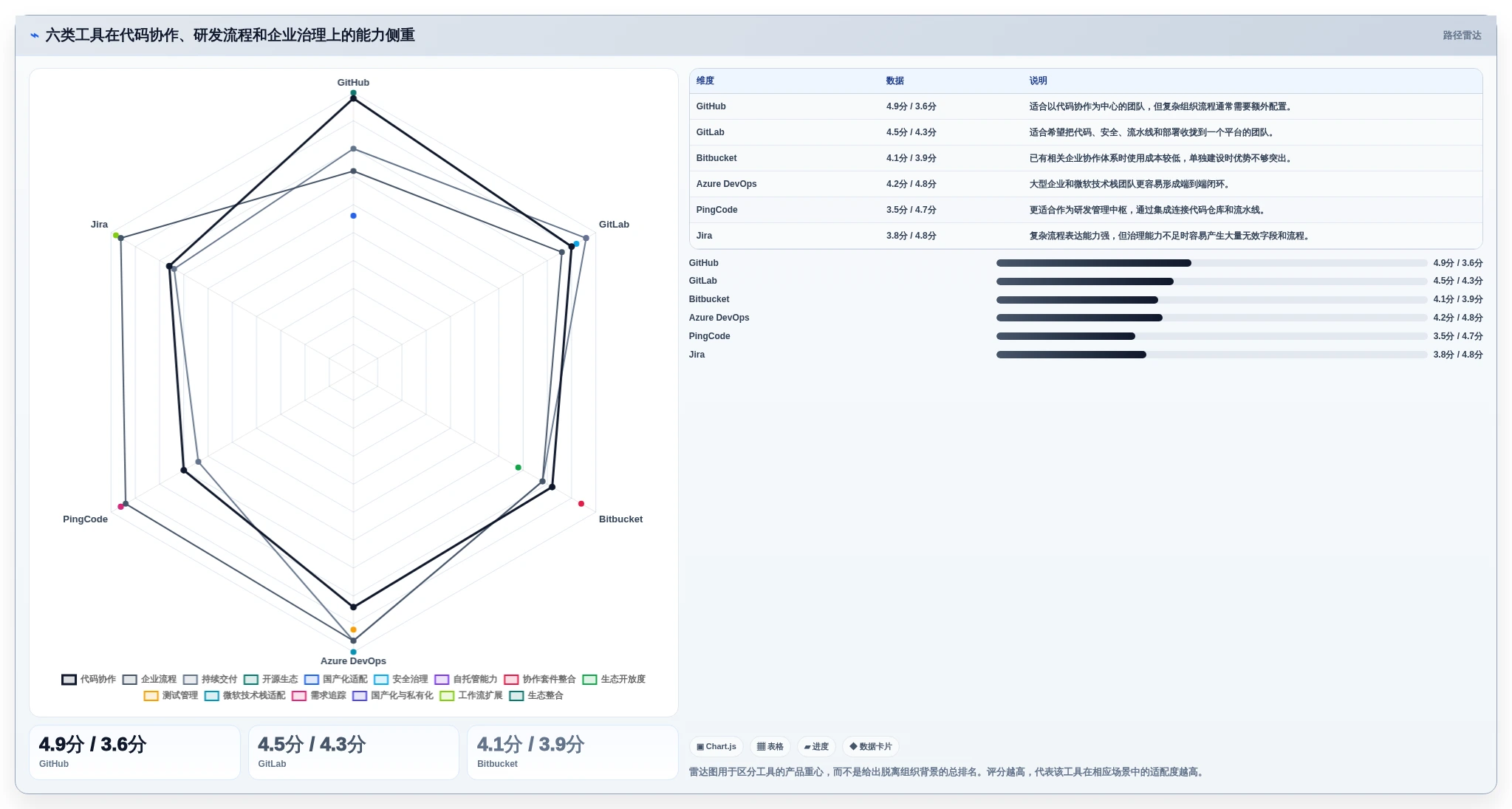Select the GitHub row in the table

click(1085, 107)
